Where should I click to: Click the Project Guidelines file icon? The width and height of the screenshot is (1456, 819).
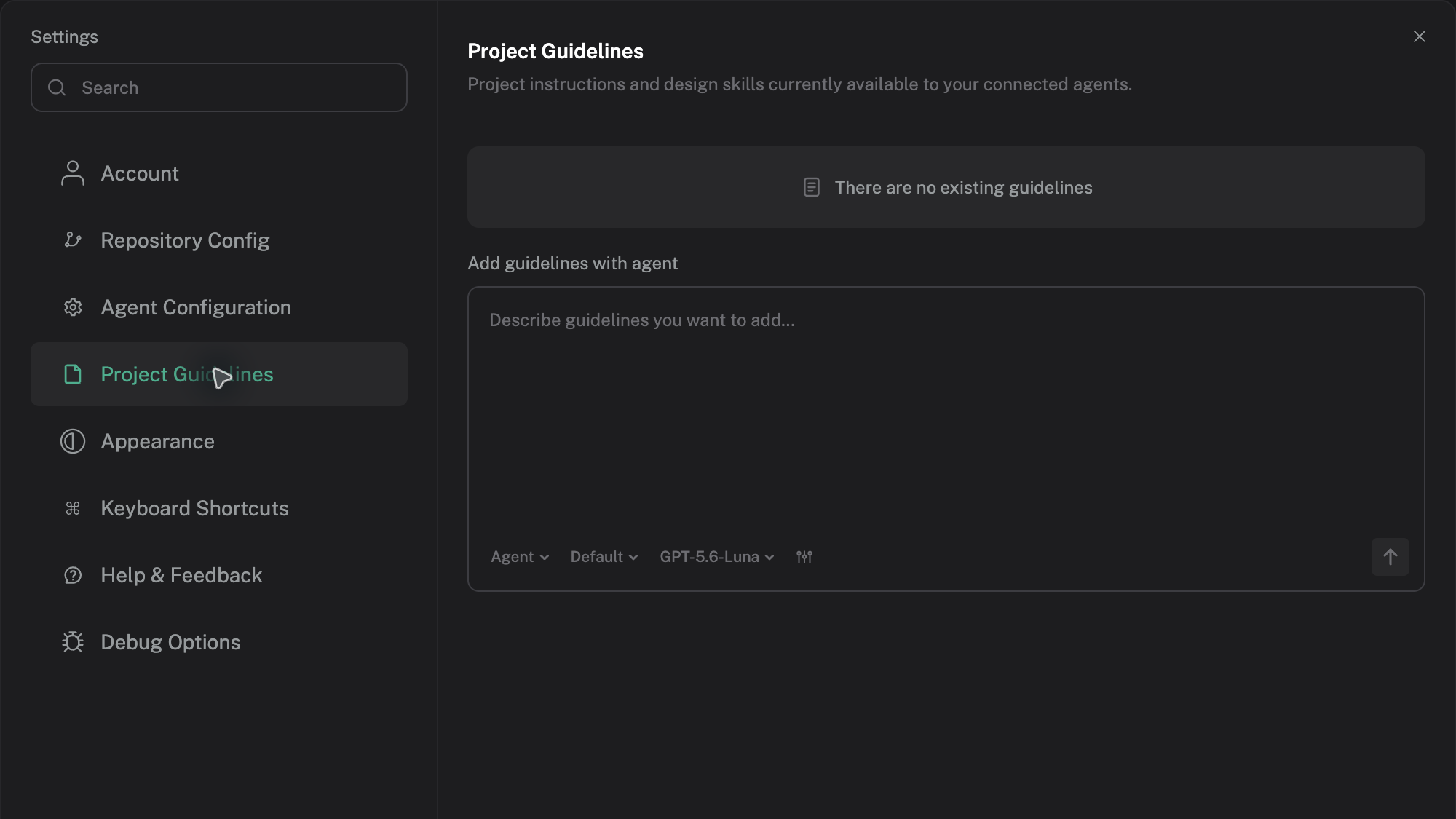point(73,374)
